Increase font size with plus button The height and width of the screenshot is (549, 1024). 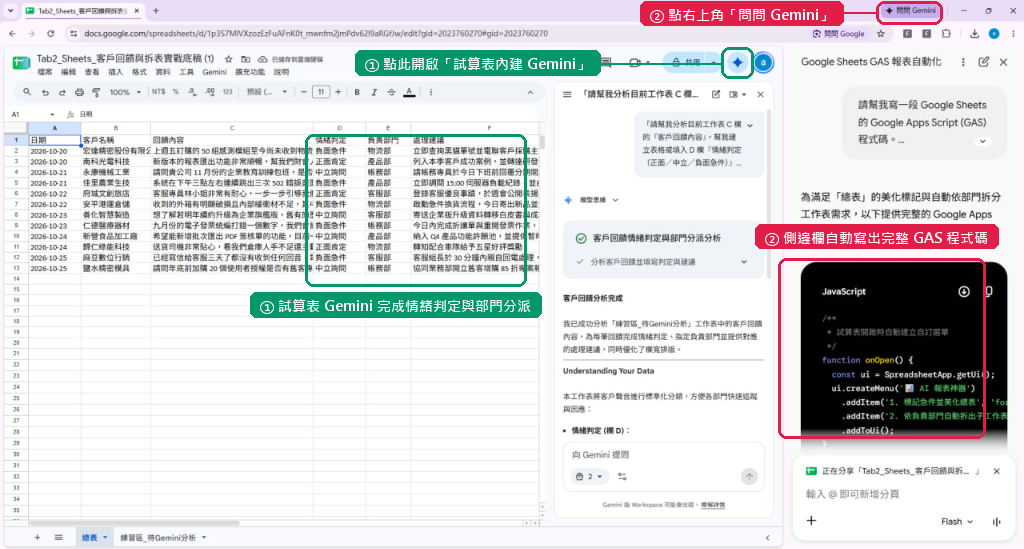338,92
